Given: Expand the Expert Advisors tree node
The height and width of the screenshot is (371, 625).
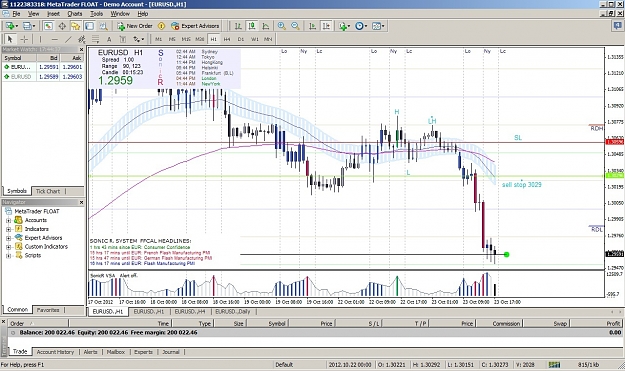Looking at the screenshot, I should [x=8, y=238].
